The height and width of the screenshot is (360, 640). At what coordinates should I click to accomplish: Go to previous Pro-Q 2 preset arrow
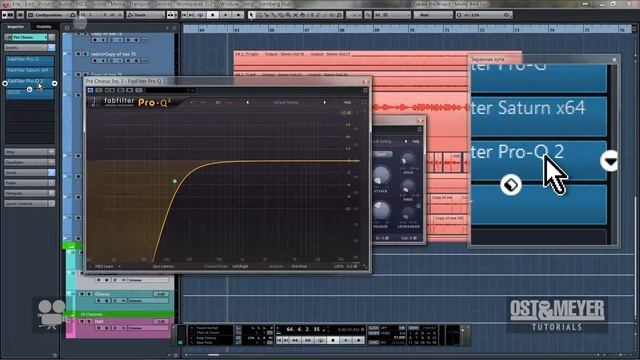tap(247, 102)
